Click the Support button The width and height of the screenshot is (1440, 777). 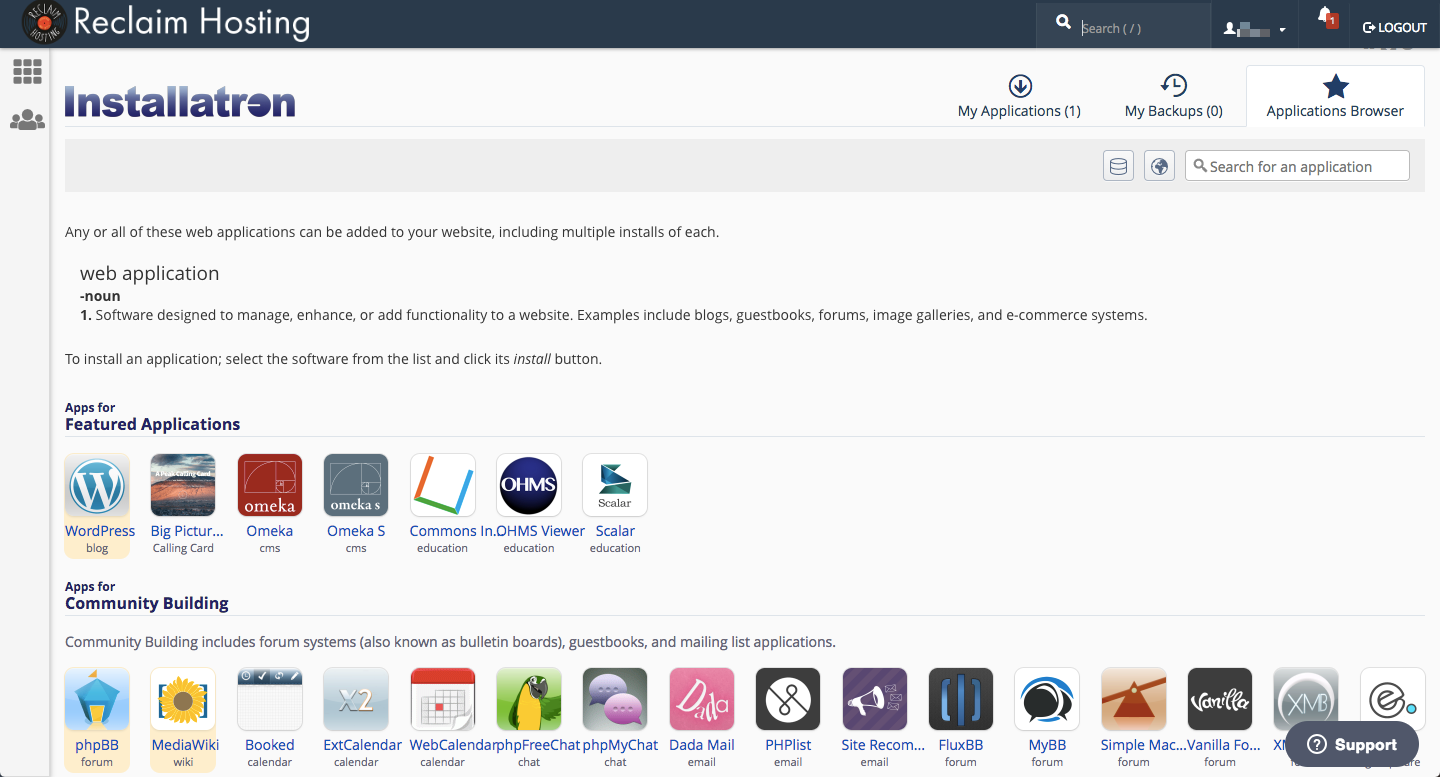1352,744
